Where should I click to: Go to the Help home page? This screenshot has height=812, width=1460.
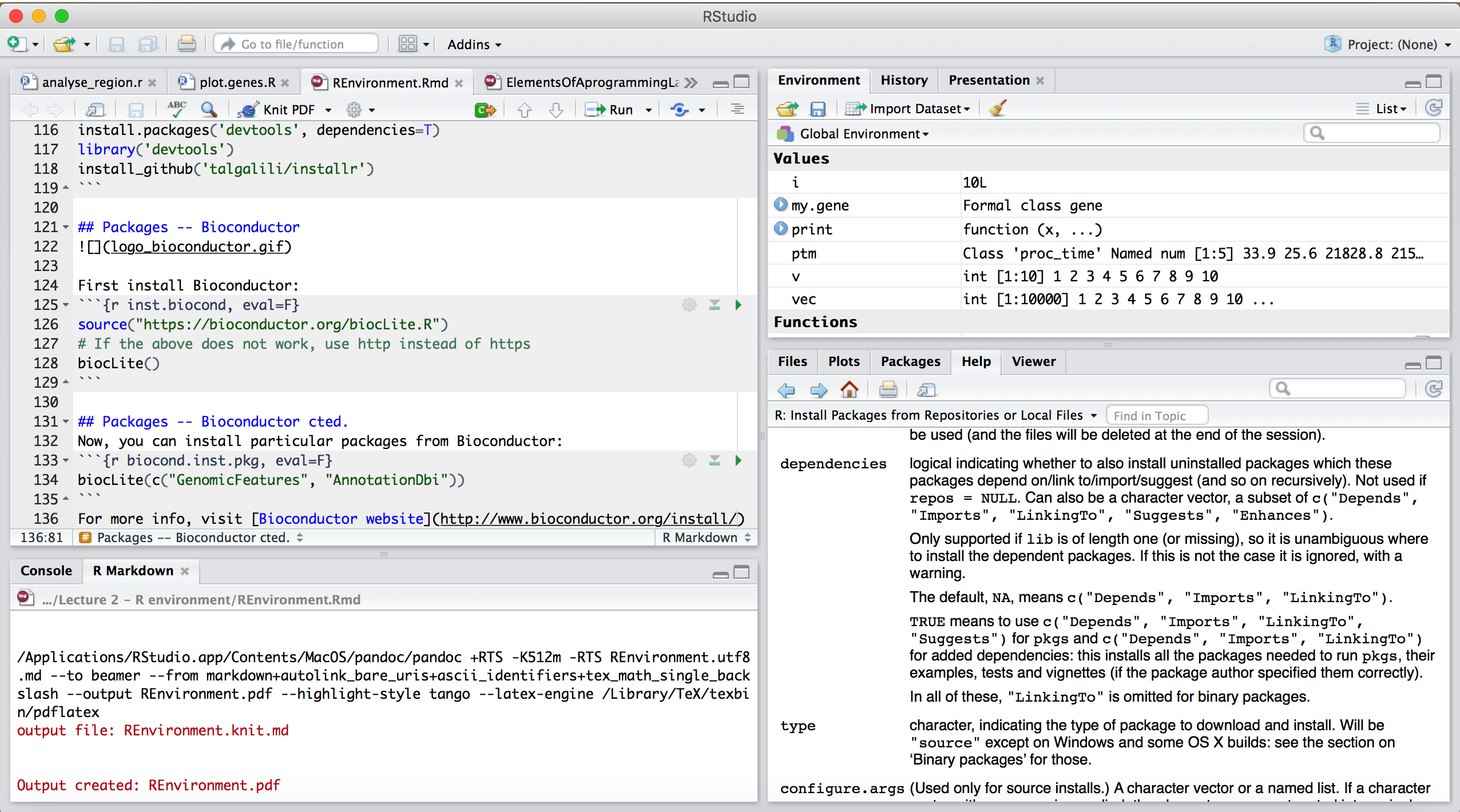(x=849, y=389)
